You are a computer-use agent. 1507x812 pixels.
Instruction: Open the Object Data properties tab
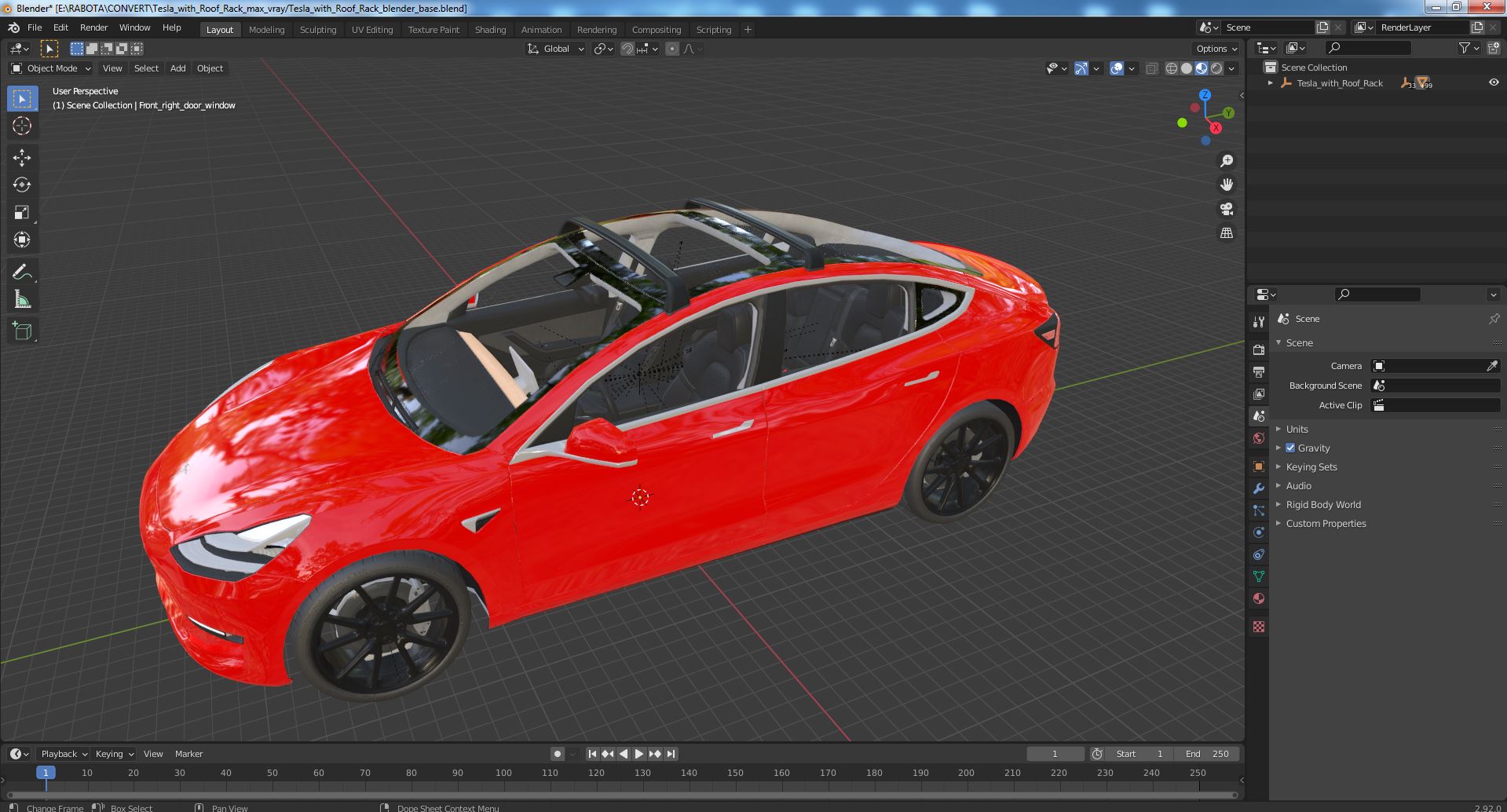point(1259,576)
